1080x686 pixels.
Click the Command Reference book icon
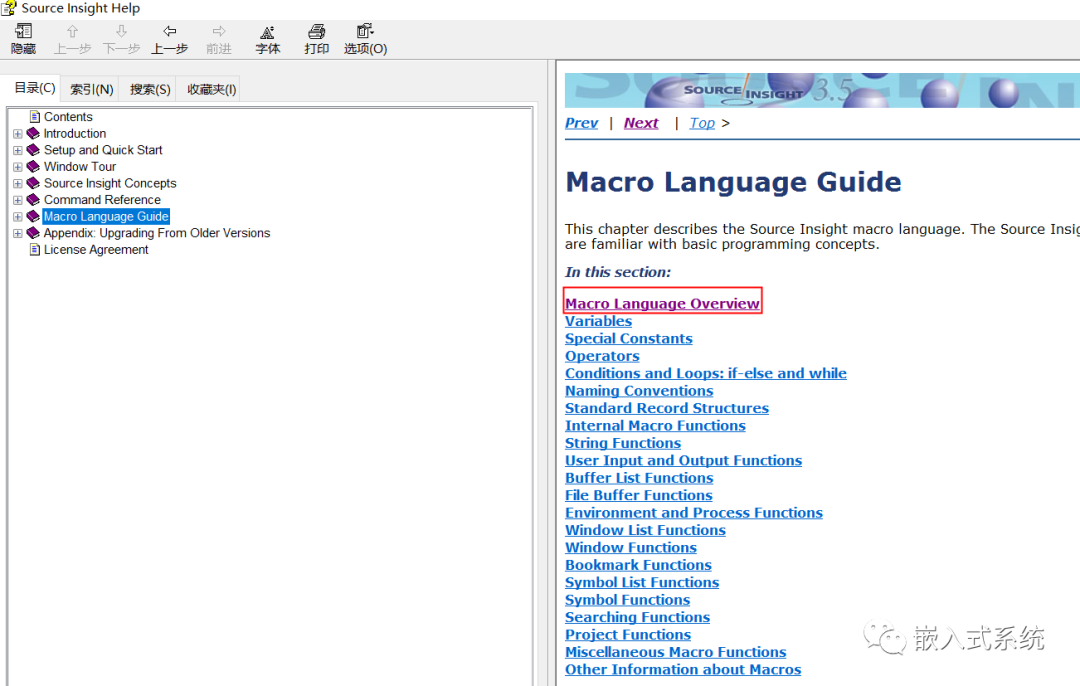tap(33, 200)
